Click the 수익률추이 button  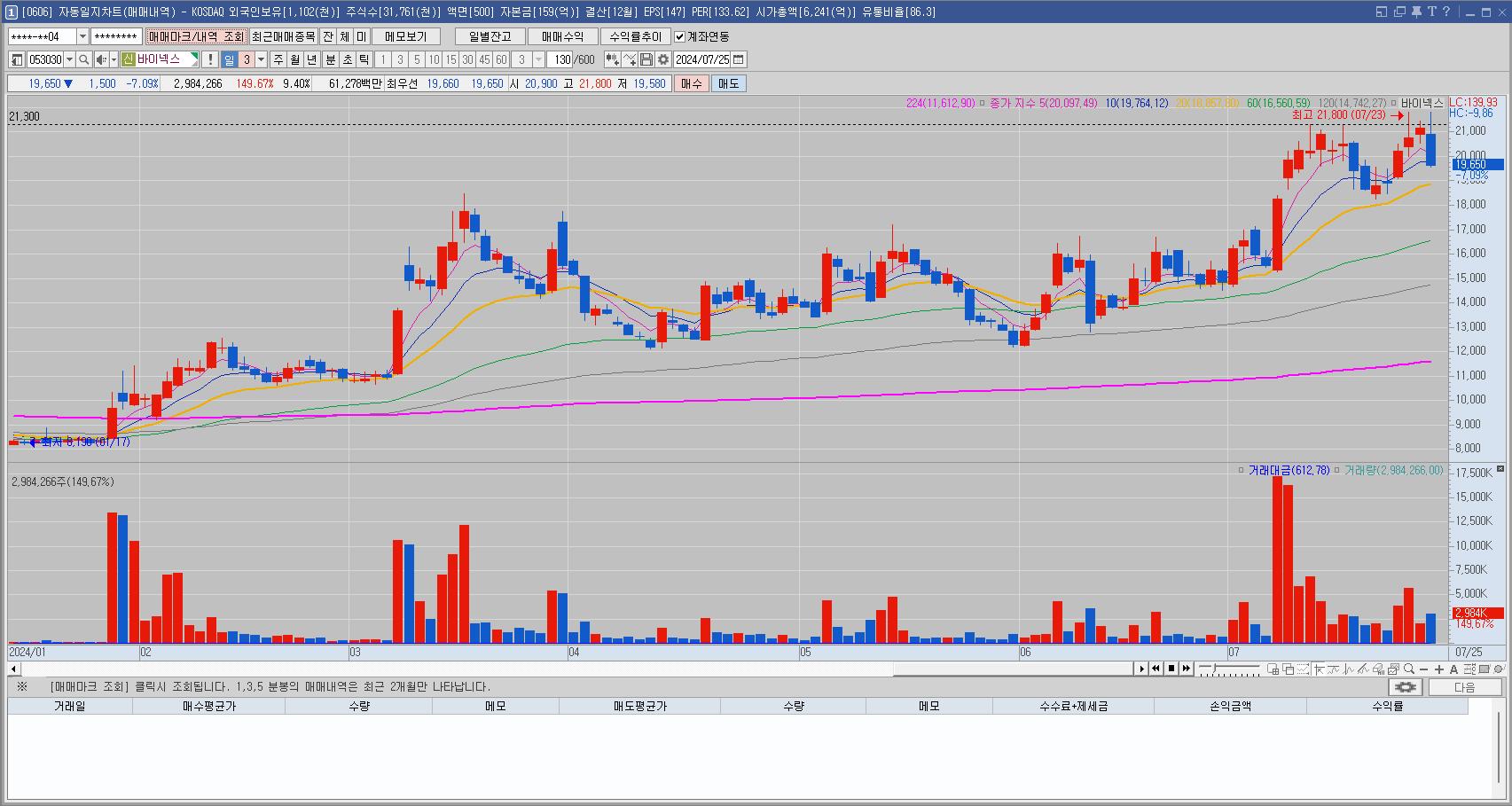coord(636,36)
